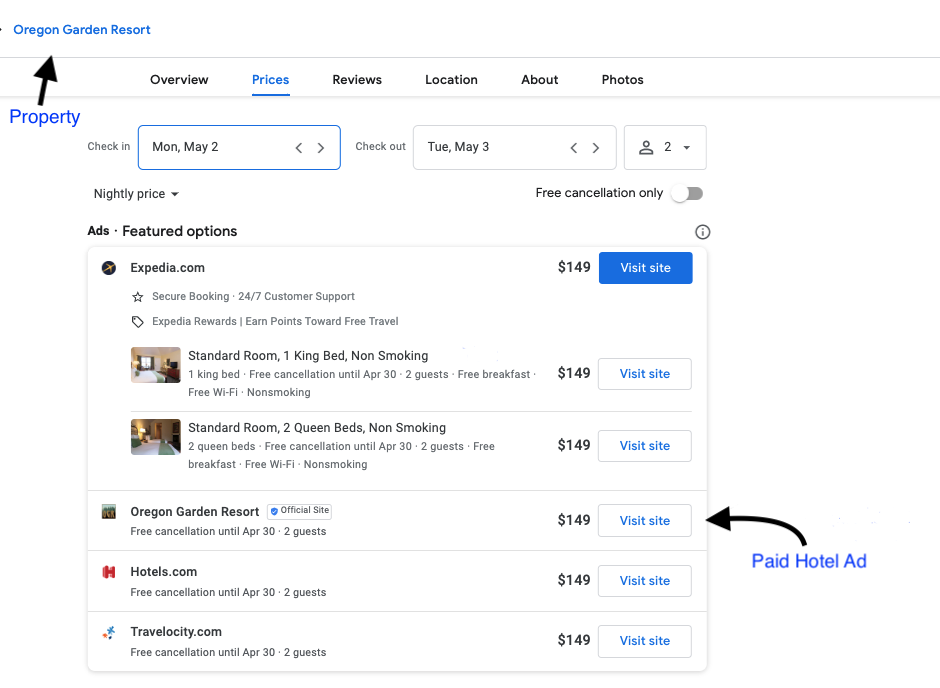Open the Nightly price dropdown
940x688 pixels.
(x=136, y=194)
